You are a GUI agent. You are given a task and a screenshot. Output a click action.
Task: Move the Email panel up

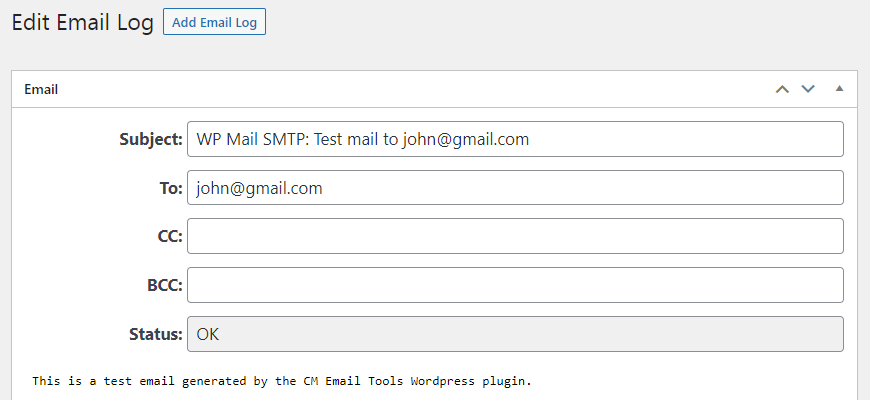click(782, 89)
